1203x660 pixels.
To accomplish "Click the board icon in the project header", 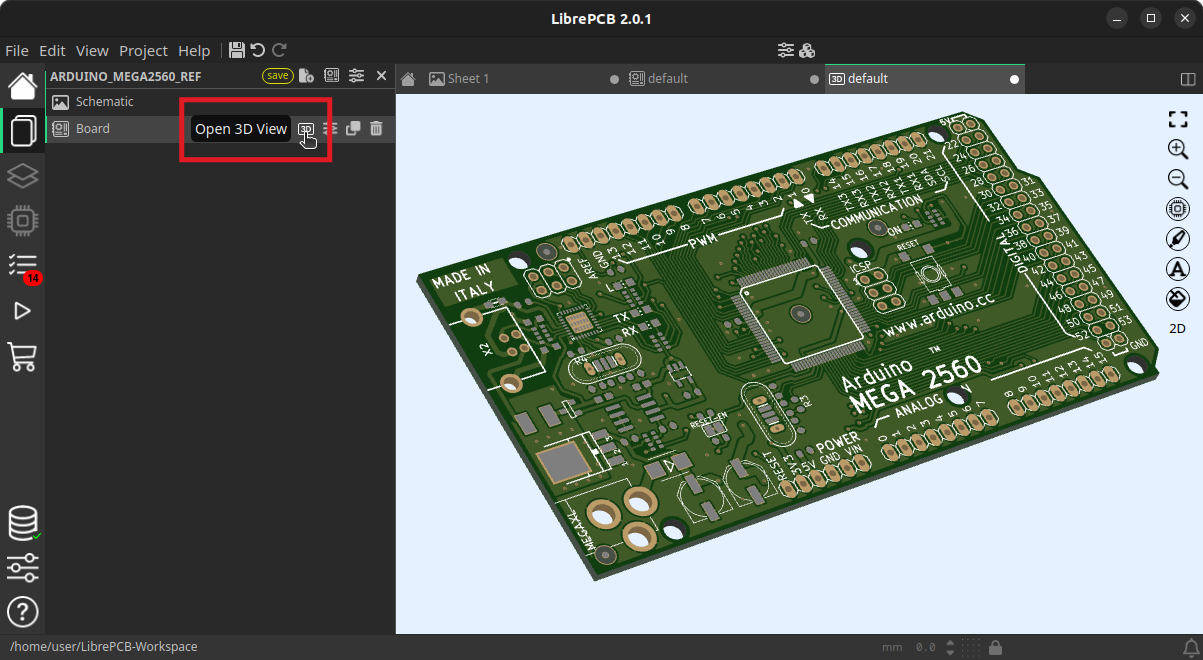I will pos(331,76).
